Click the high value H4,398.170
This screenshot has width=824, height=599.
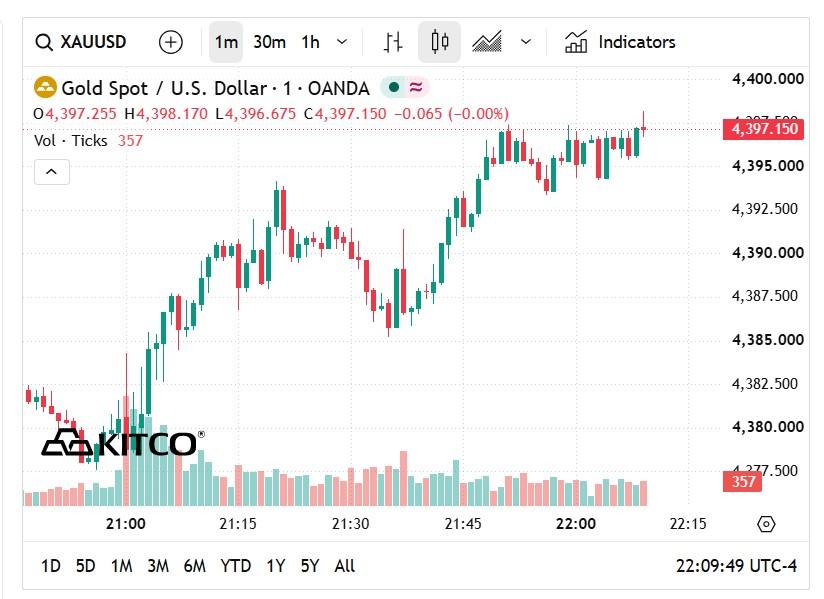[166, 114]
